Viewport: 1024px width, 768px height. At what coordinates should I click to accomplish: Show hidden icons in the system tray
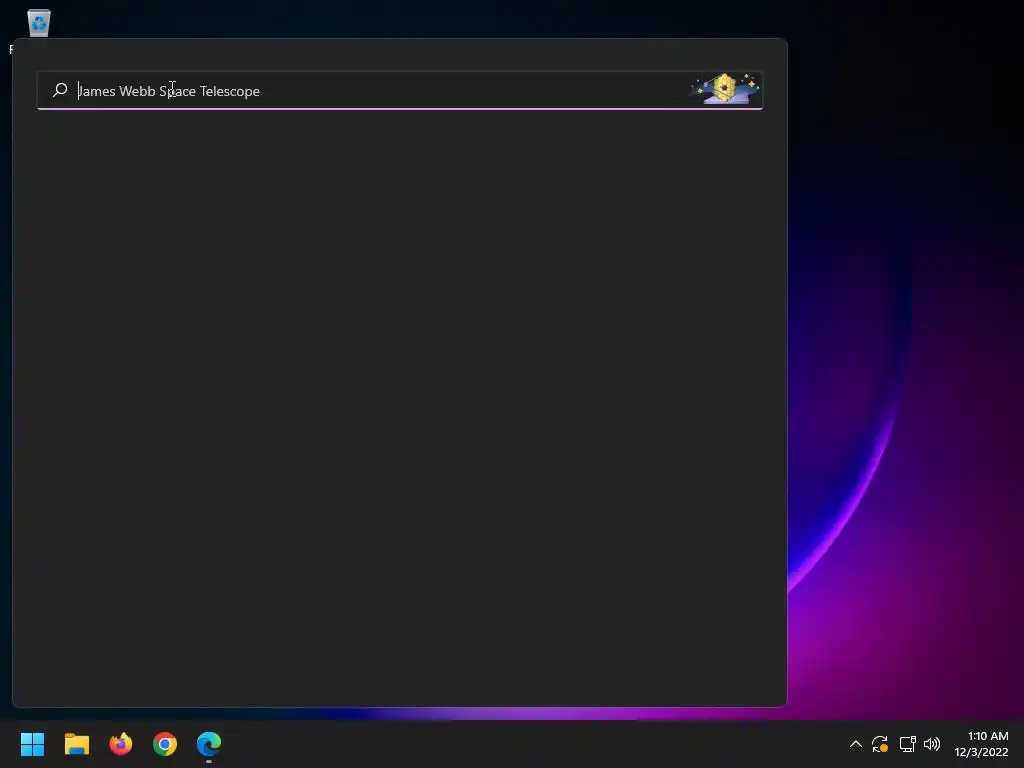[856, 744]
